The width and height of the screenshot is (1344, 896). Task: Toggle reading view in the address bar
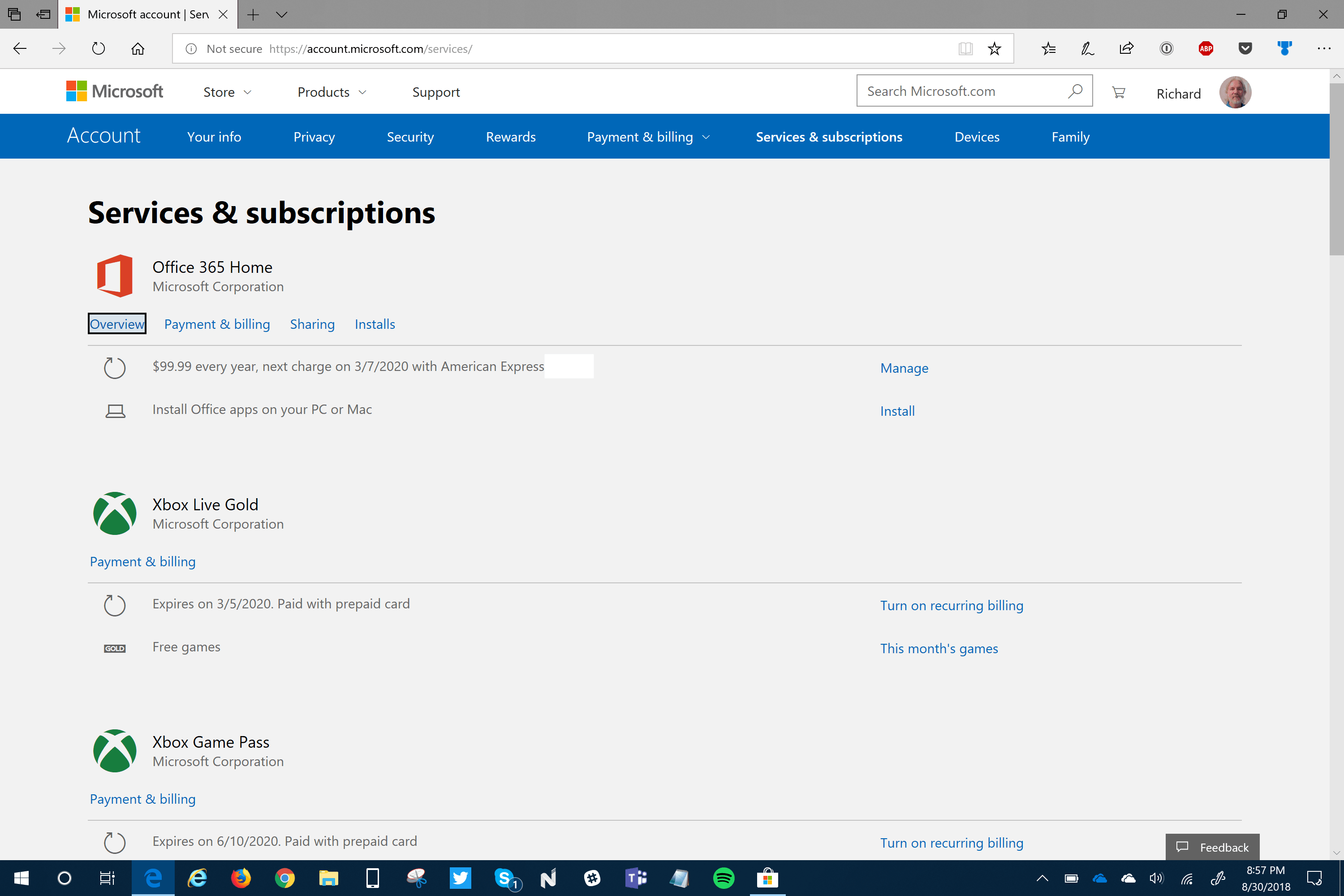[966, 48]
